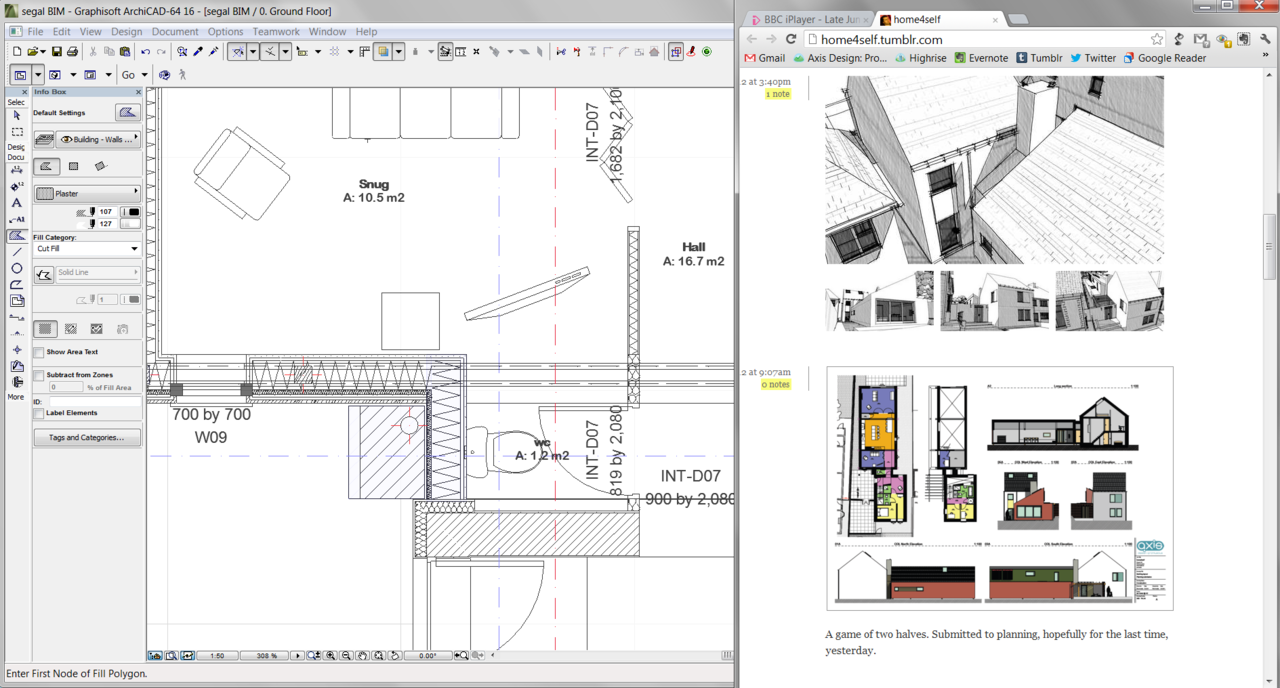The image size is (1280, 688).
Task: Enable the Show Area Text checkbox
Action: [39, 352]
